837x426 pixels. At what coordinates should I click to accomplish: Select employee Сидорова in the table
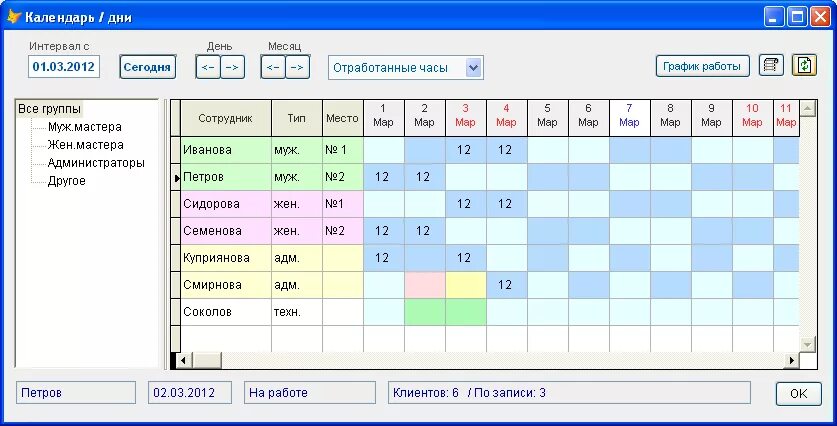click(226, 204)
